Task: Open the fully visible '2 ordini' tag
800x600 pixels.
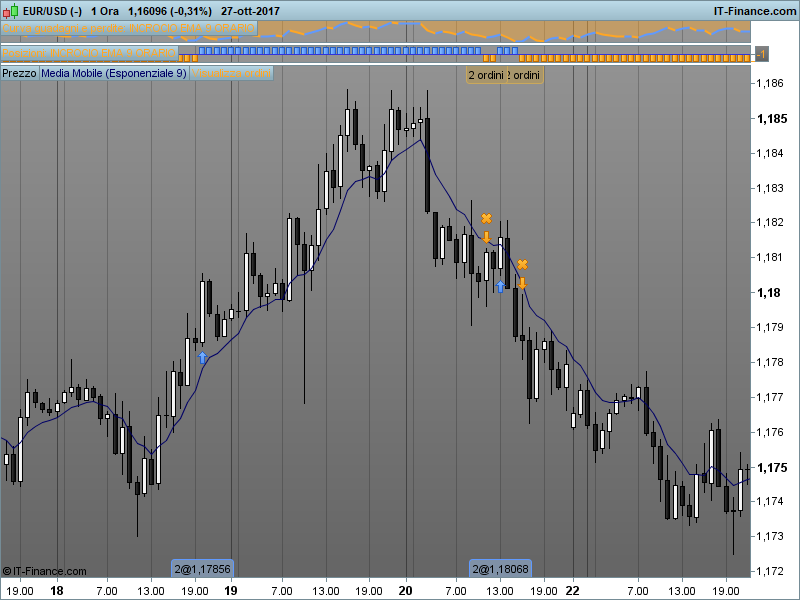Action: point(486,75)
